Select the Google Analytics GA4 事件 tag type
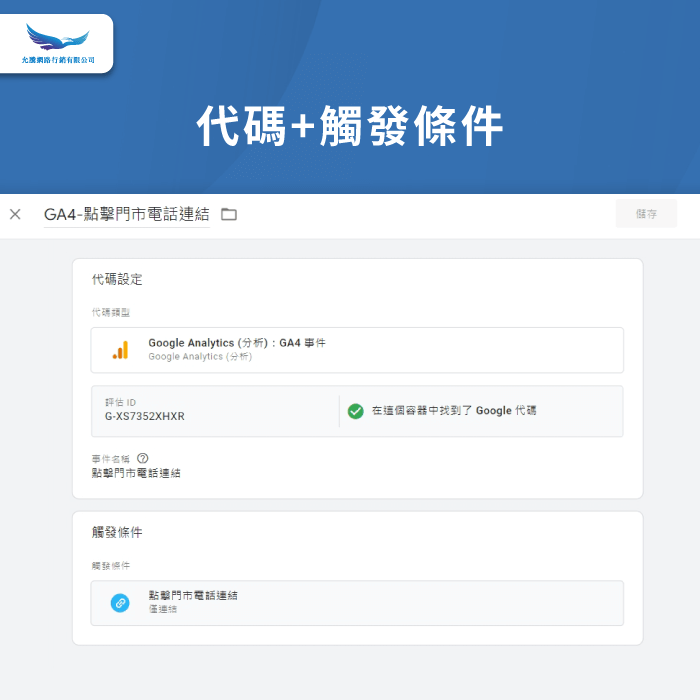 pyautogui.click(x=237, y=343)
